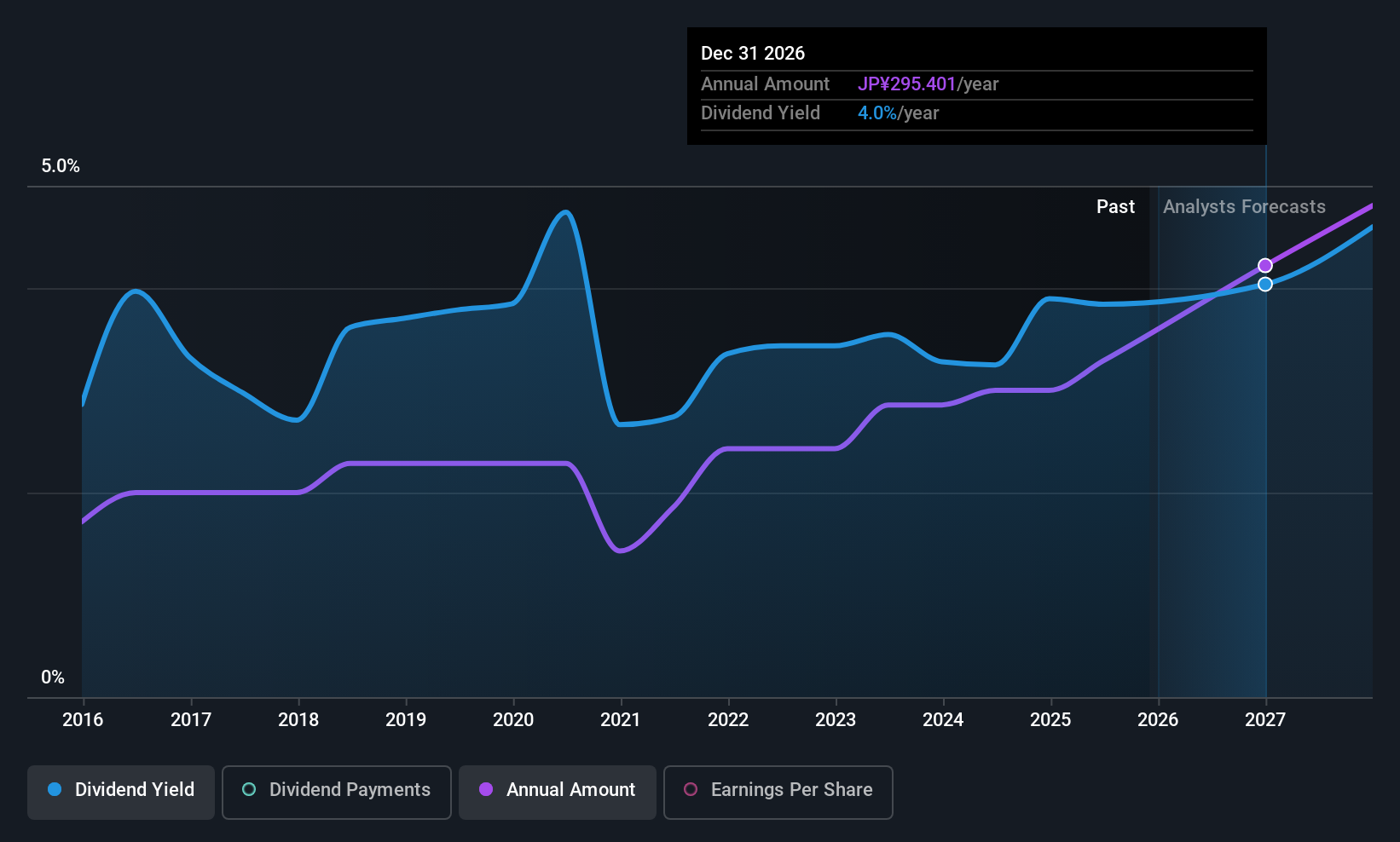1400x842 pixels.
Task: Click the purple Annual Amount legend dot
Action: point(486,790)
